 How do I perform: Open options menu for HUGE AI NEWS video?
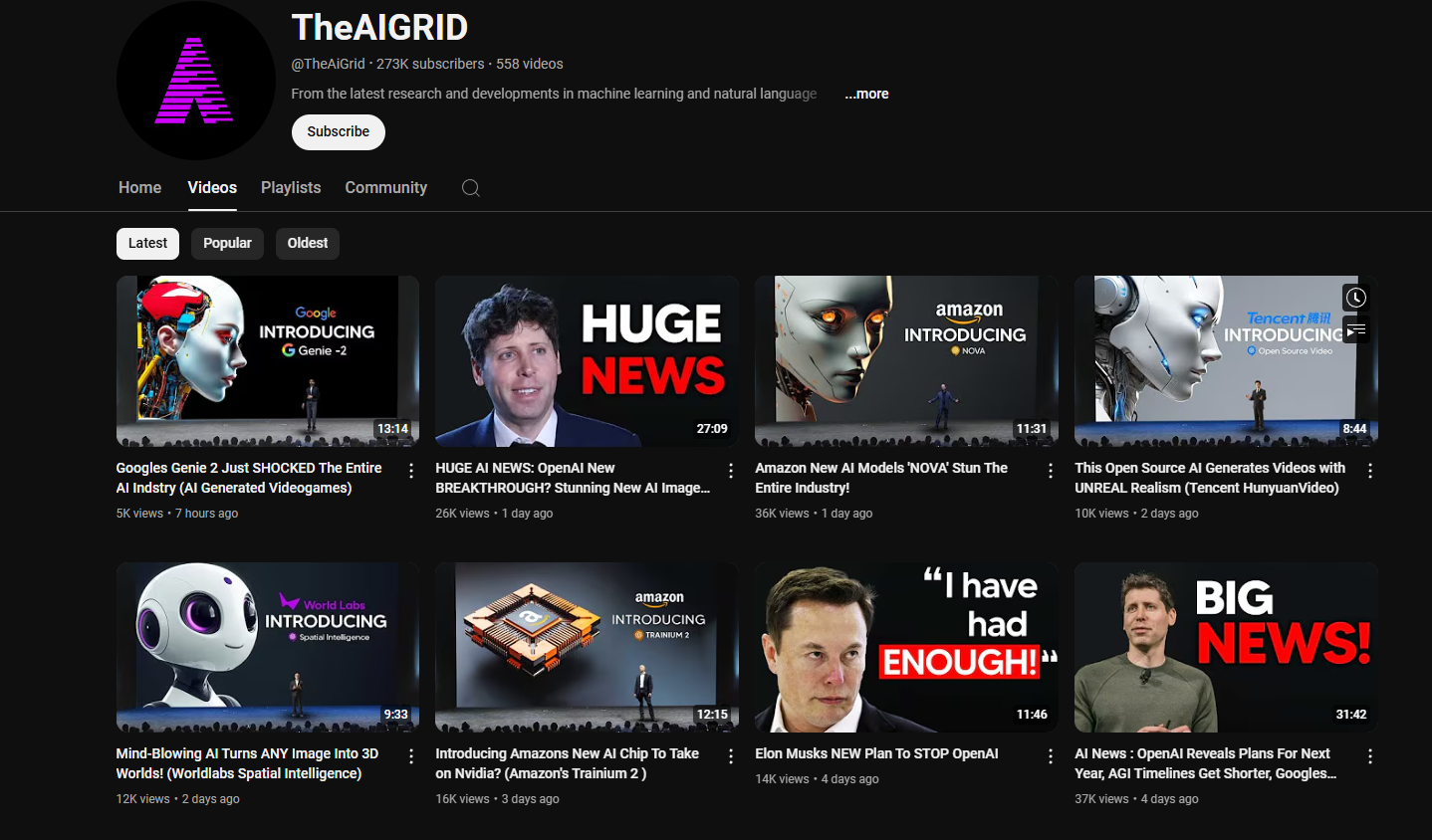(x=731, y=471)
